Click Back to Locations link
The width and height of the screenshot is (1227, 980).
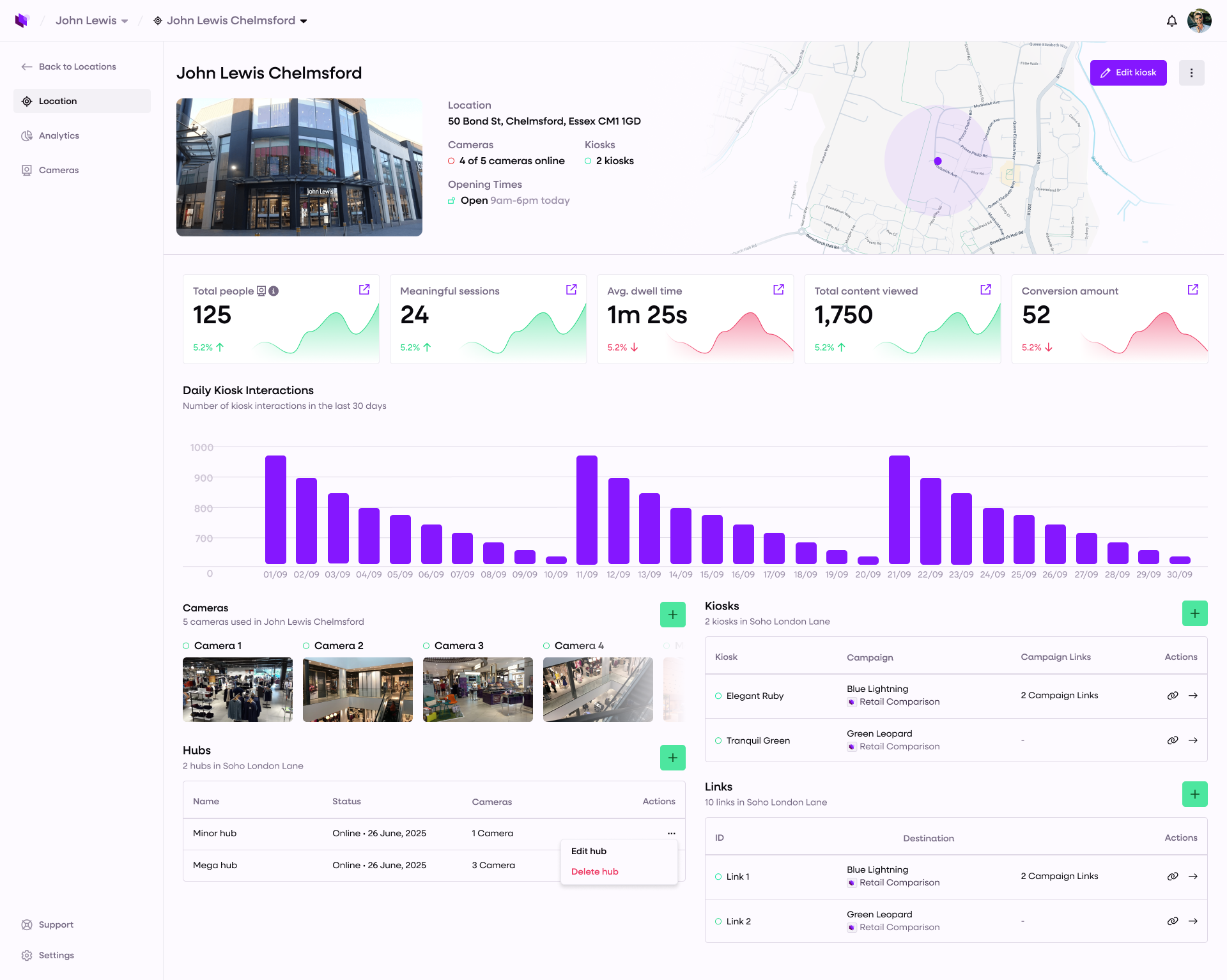tap(69, 66)
